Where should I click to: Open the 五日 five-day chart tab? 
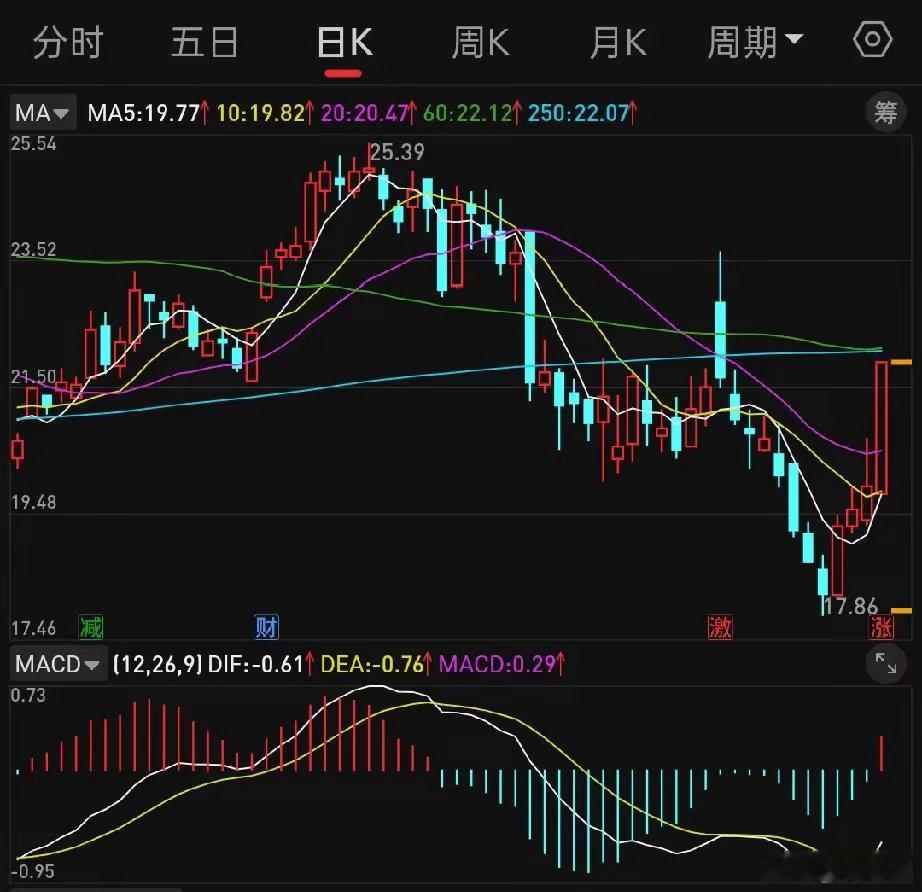pos(205,42)
